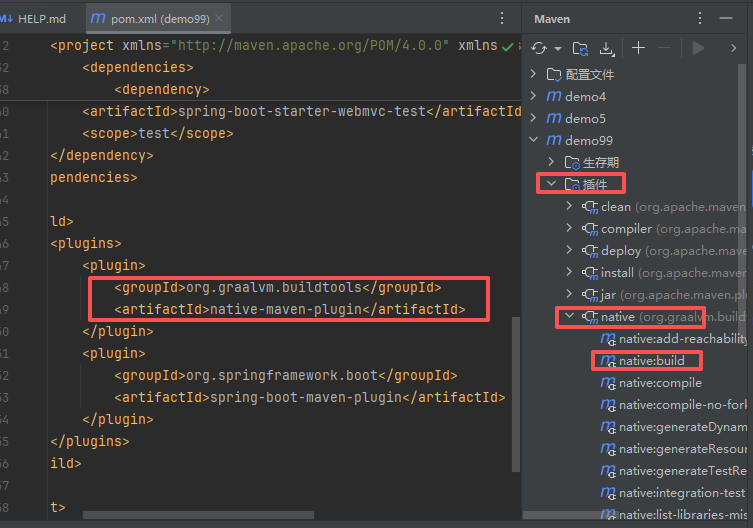Close the pom.xml (demo99) tab
The width and height of the screenshot is (753, 528).
(x=219, y=18)
